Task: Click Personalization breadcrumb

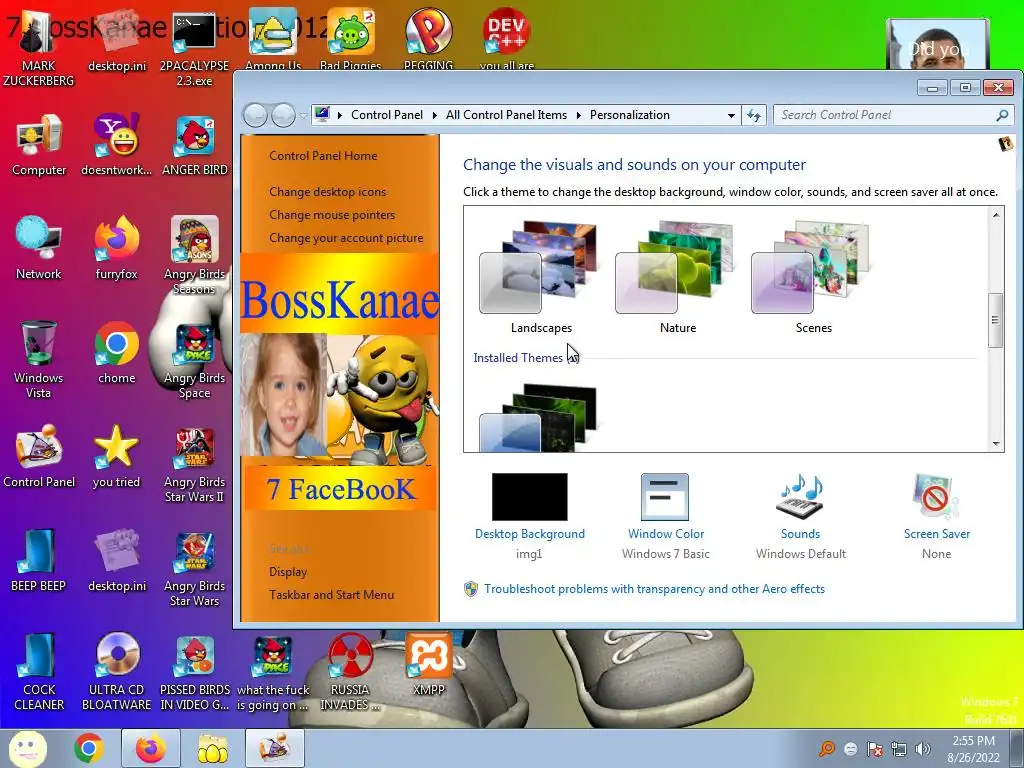Action: (630, 115)
